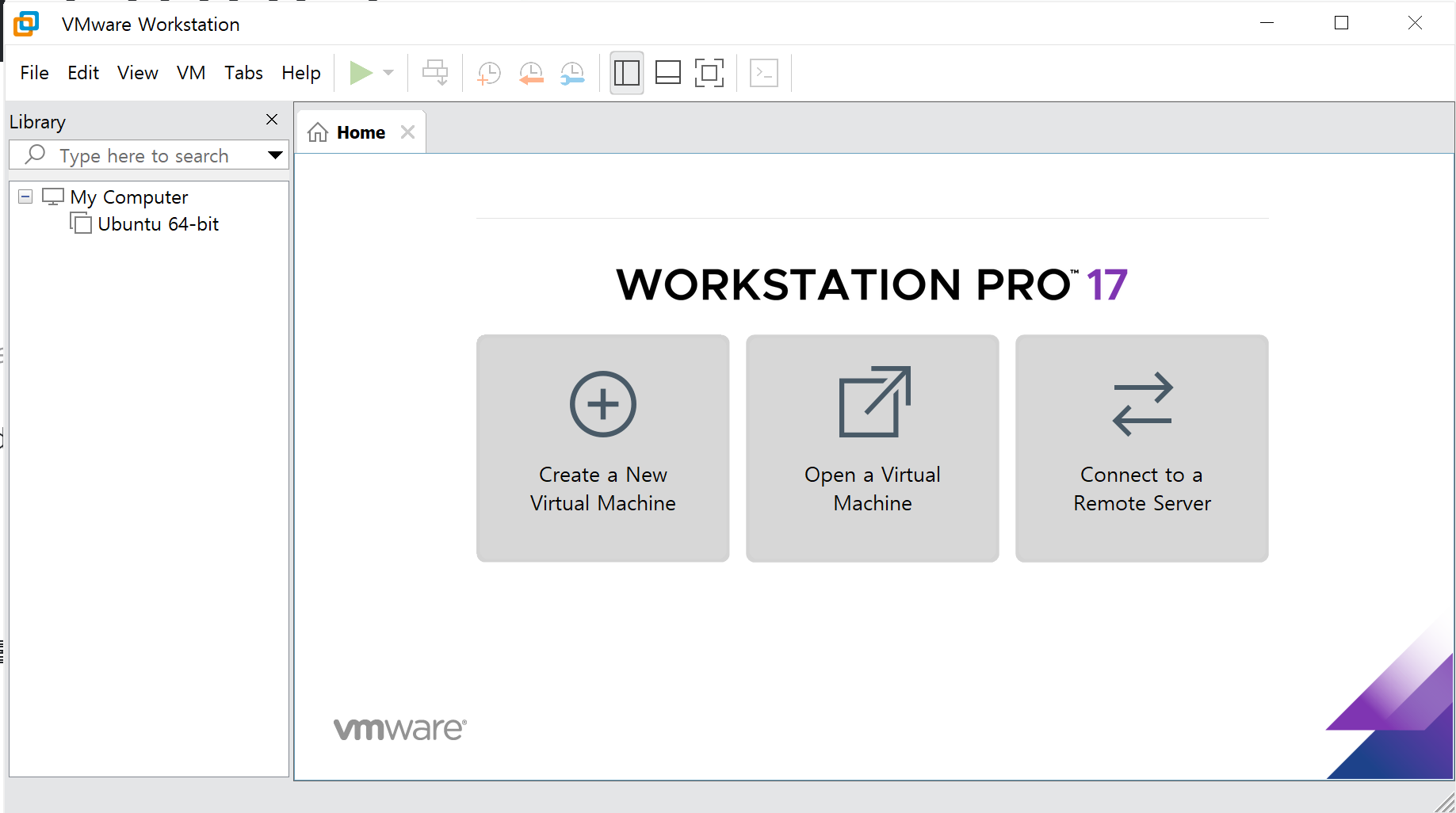Open the VM menu
Screen dimensions: 1456x813
point(191,73)
